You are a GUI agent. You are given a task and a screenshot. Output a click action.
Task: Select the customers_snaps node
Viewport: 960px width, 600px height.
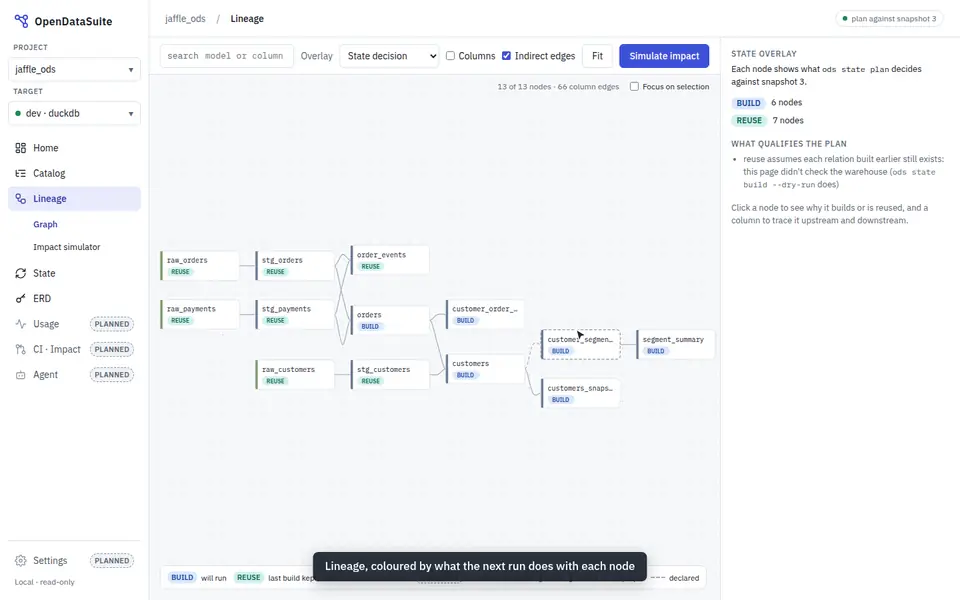coord(580,393)
